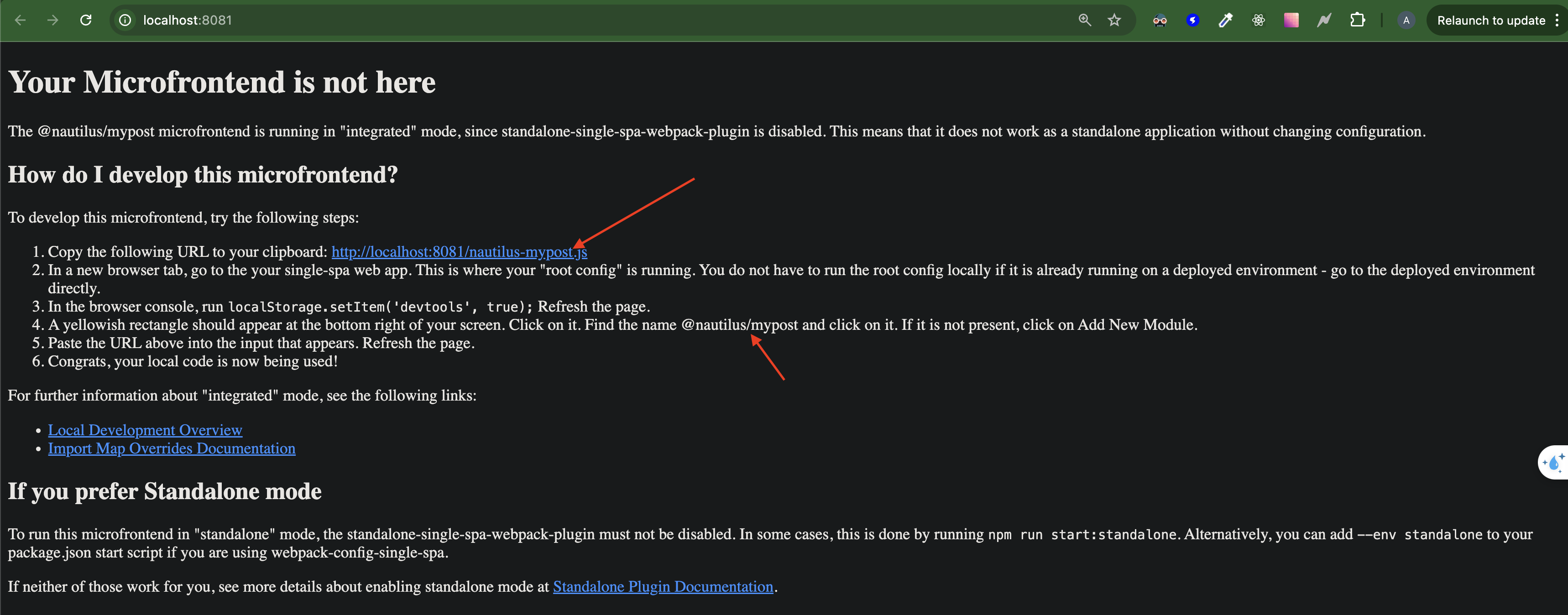Reload the current page
The width and height of the screenshot is (1568, 615).
[x=86, y=20]
